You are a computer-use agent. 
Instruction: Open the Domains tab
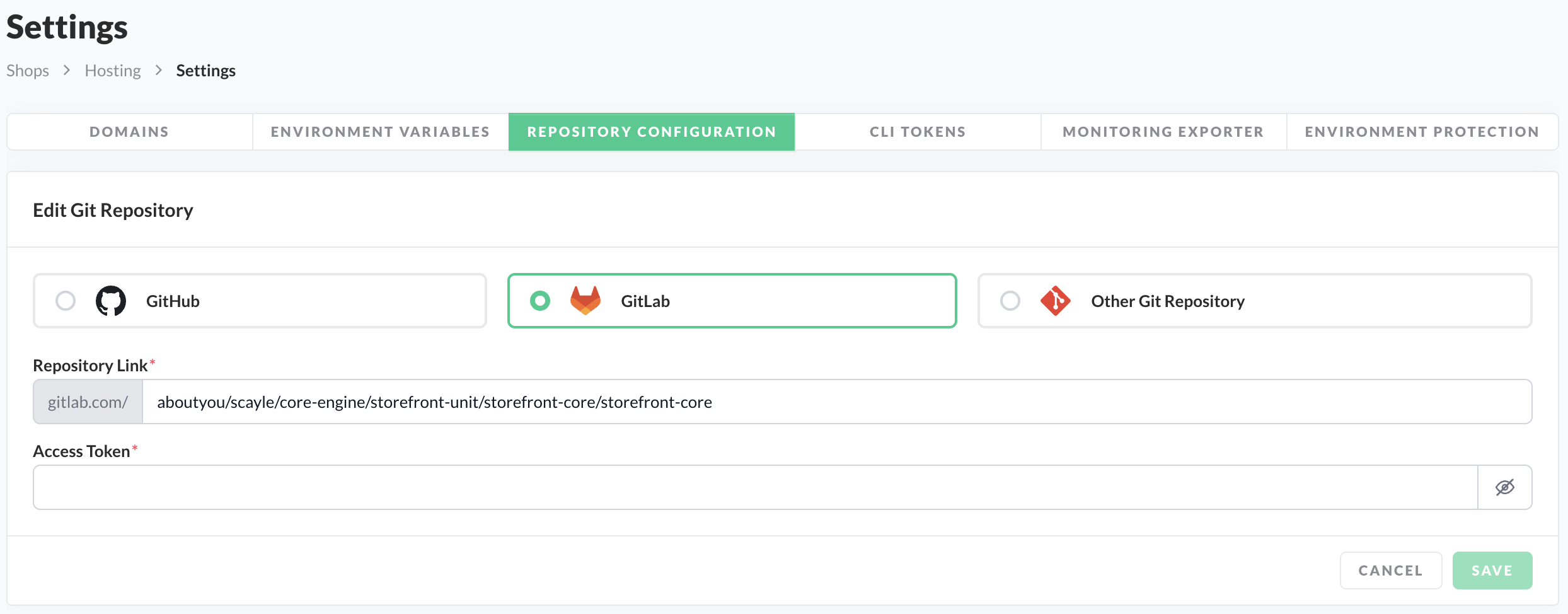pyautogui.click(x=129, y=132)
